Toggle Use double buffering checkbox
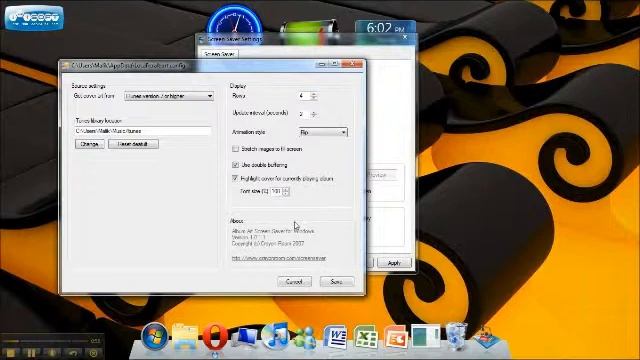 click(236, 165)
